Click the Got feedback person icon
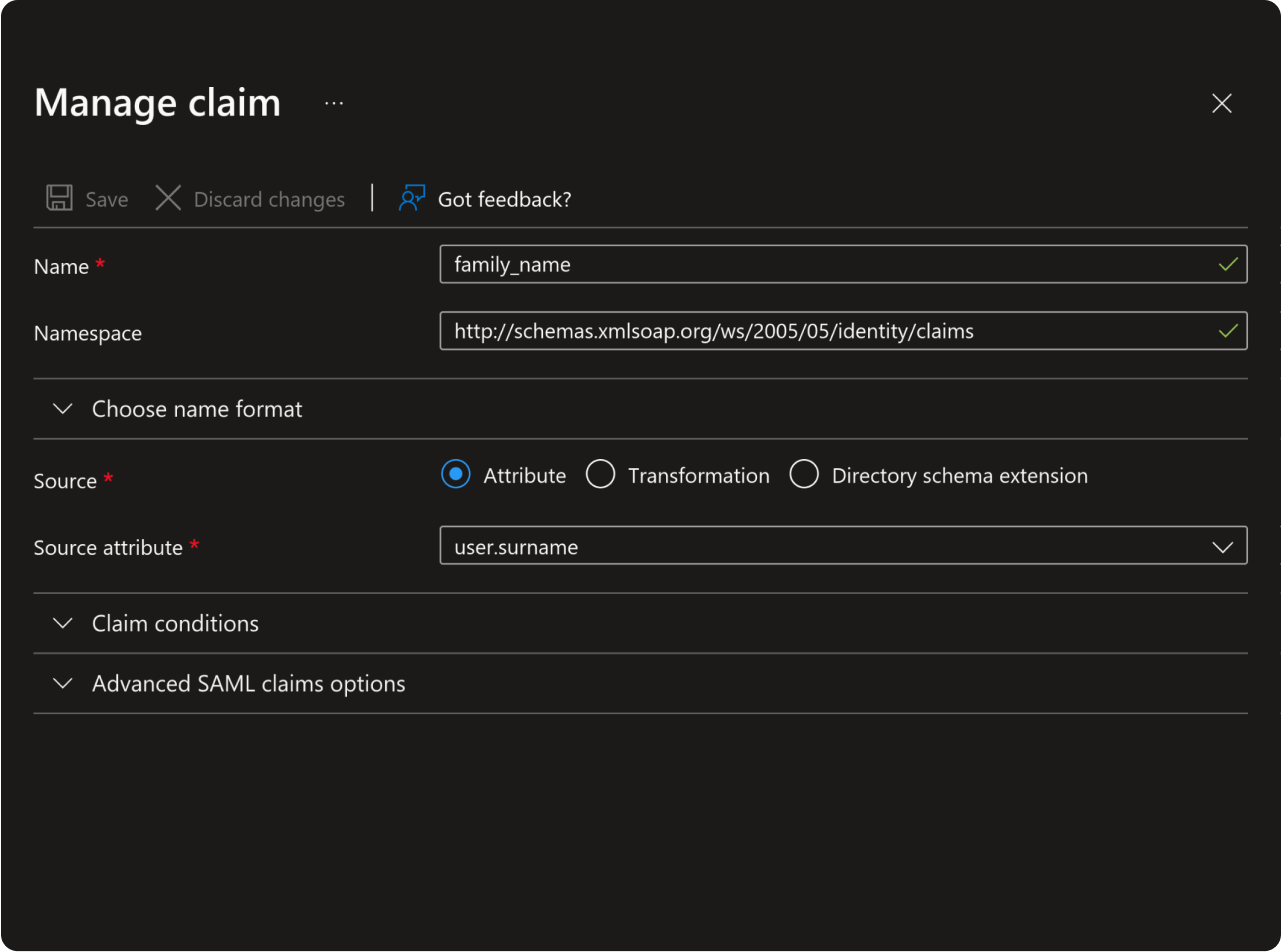The height and width of the screenshot is (952, 1281). pos(412,198)
